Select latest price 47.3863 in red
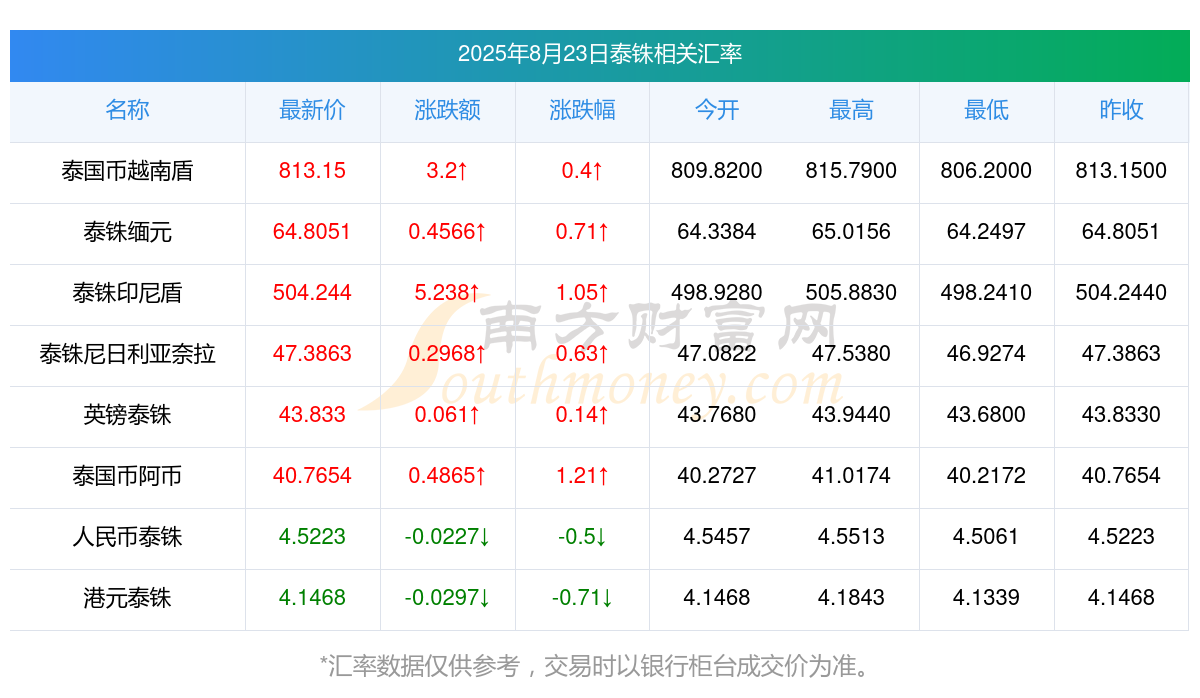This screenshot has height=698, width=1200. [312, 354]
